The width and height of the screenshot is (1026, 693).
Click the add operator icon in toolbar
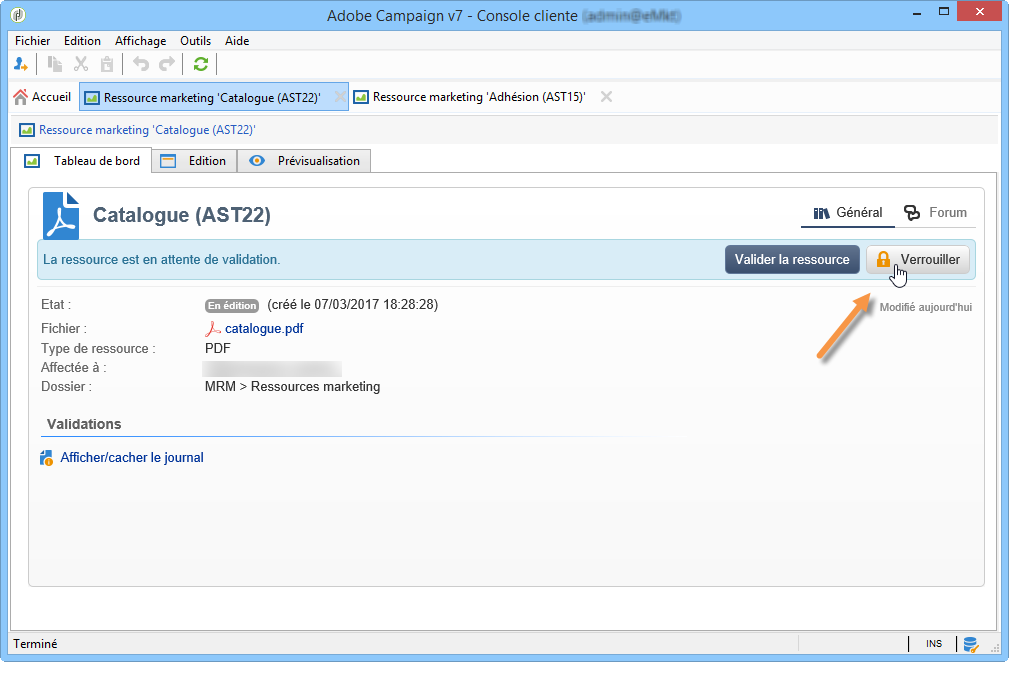(x=20, y=64)
